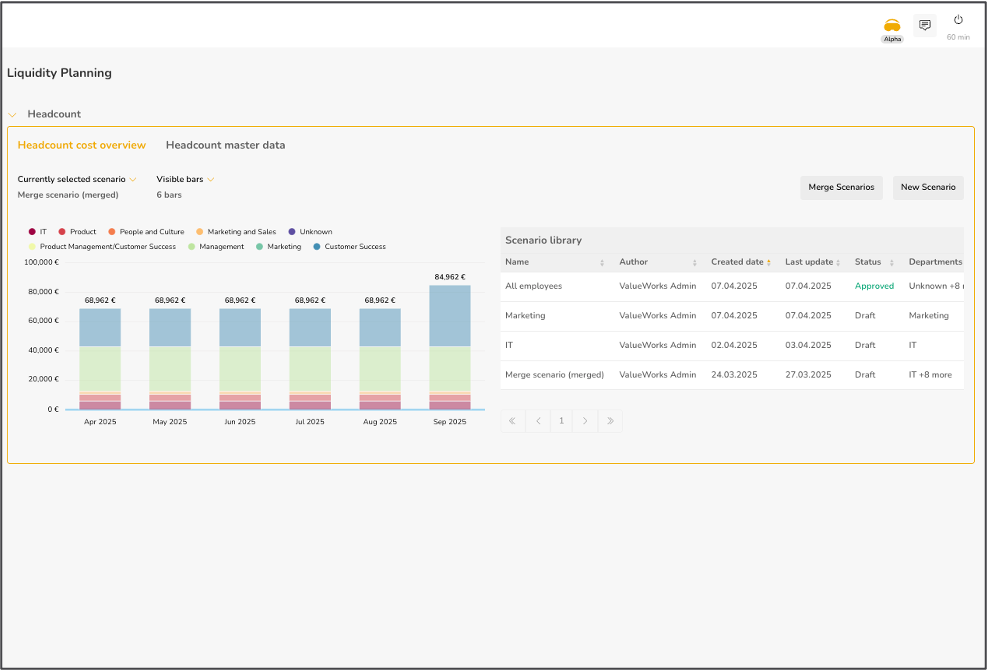Select the All employees scenario row
The height and width of the screenshot is (670, 988).
[534, 286]
